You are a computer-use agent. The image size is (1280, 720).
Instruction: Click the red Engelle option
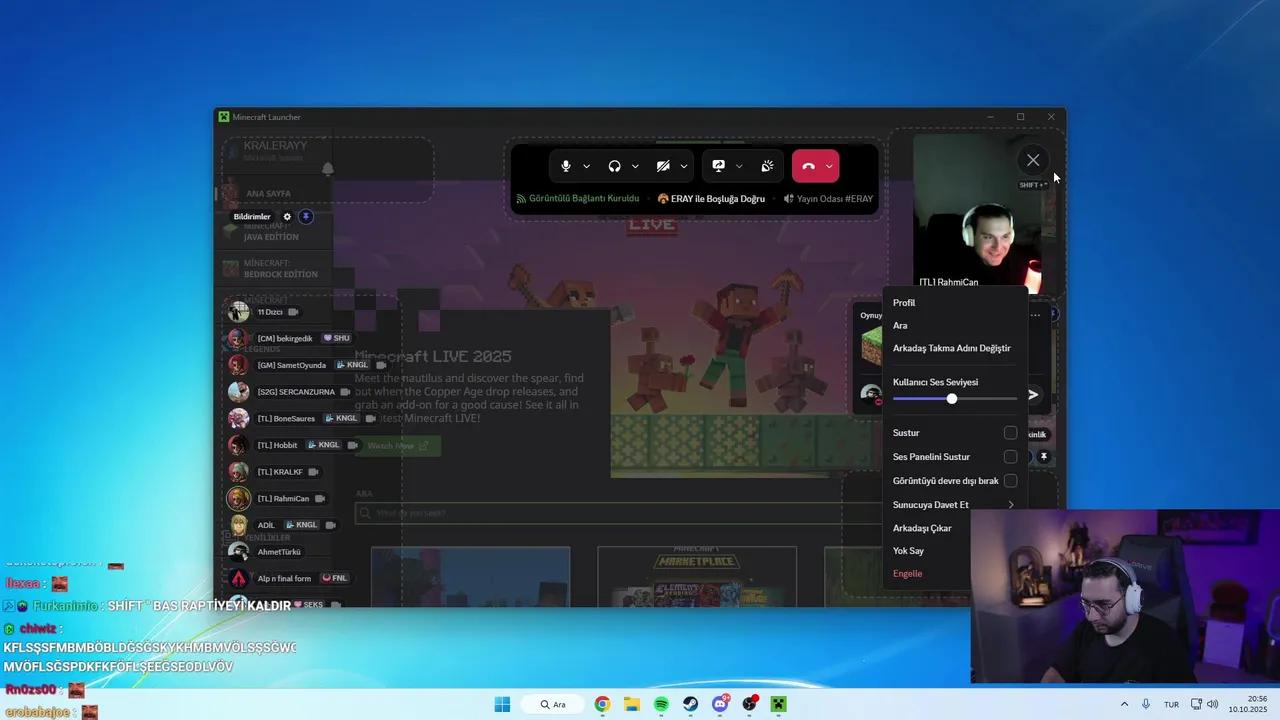pos(907,574)
